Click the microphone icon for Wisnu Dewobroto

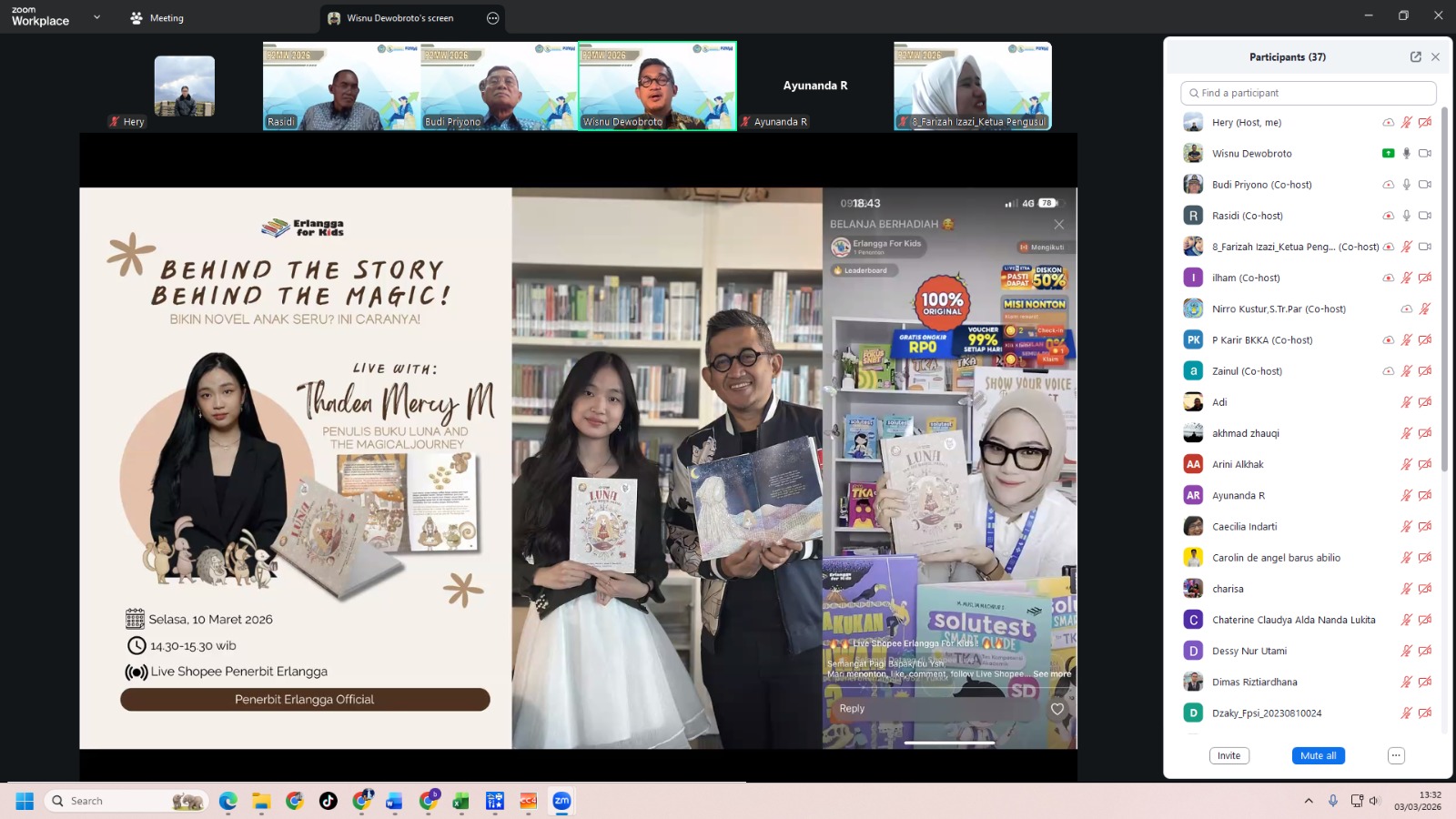(x=1406, y=154)
